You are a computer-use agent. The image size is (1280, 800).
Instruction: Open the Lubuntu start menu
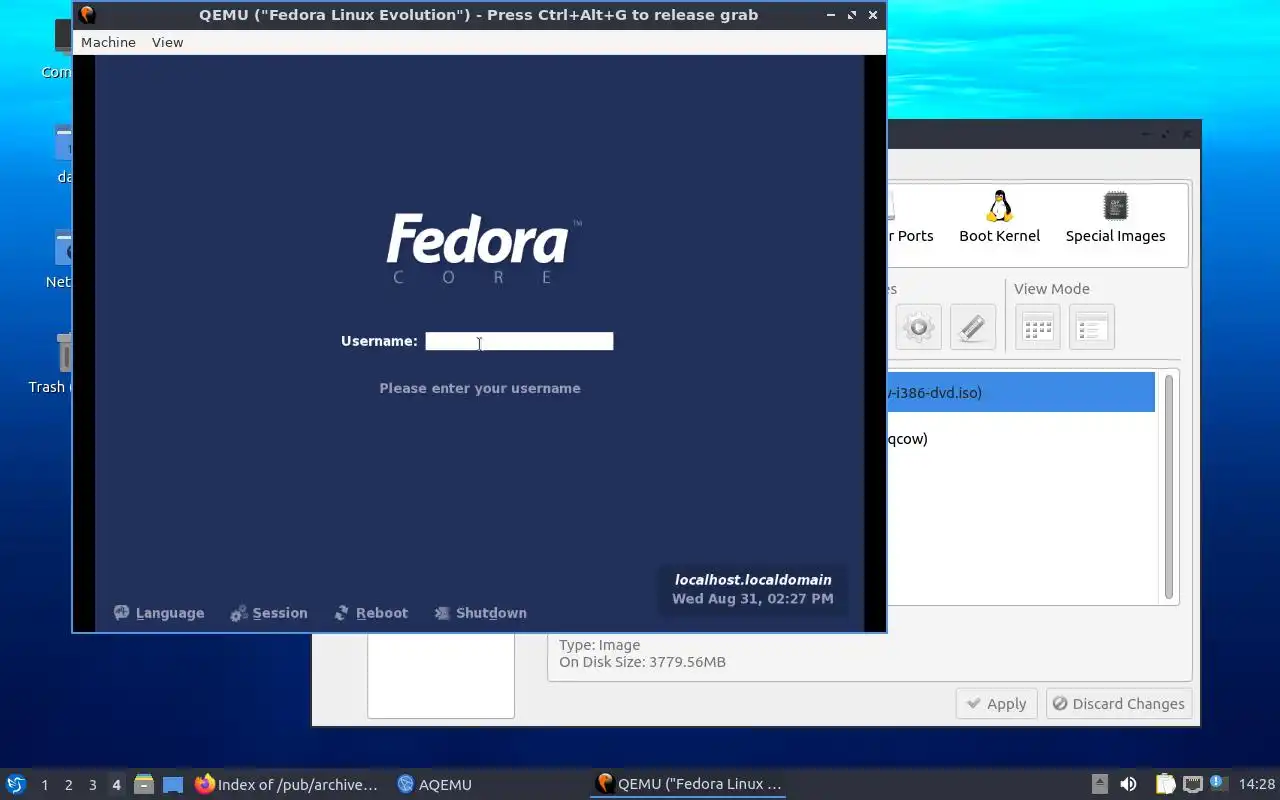click(16, 784)
